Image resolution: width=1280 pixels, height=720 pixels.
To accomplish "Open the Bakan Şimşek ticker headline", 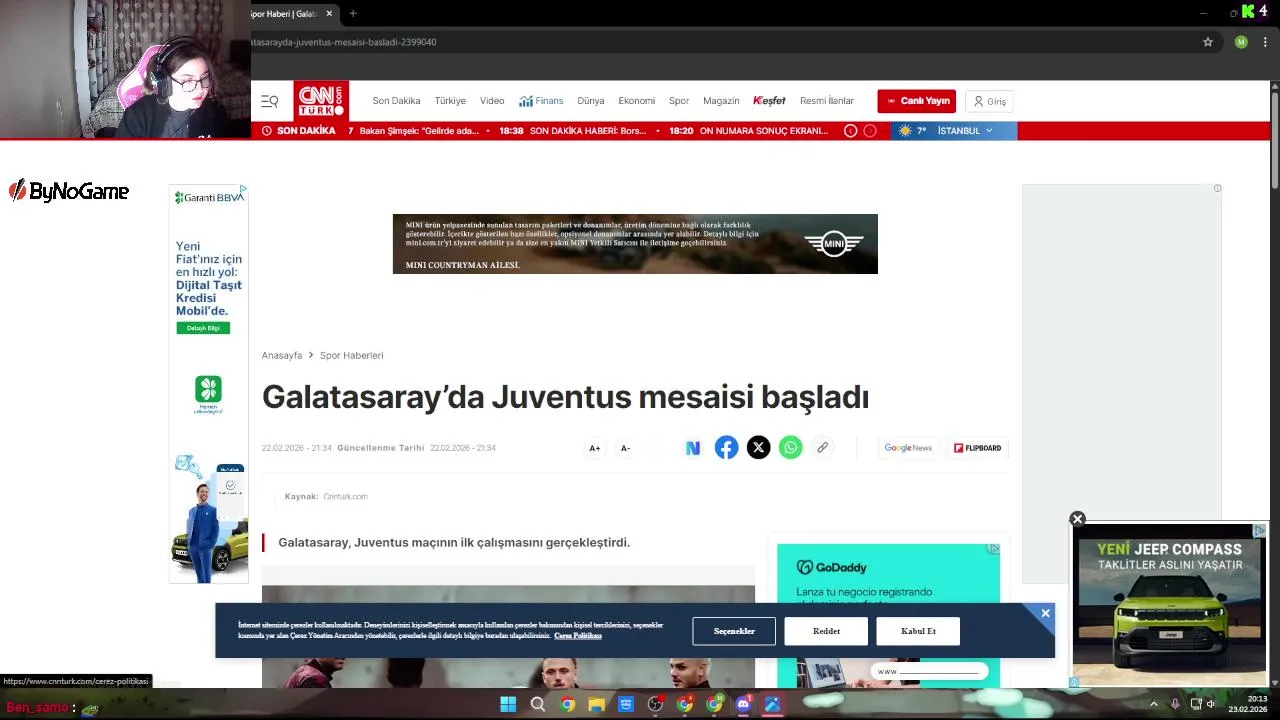I will point(419,131).
